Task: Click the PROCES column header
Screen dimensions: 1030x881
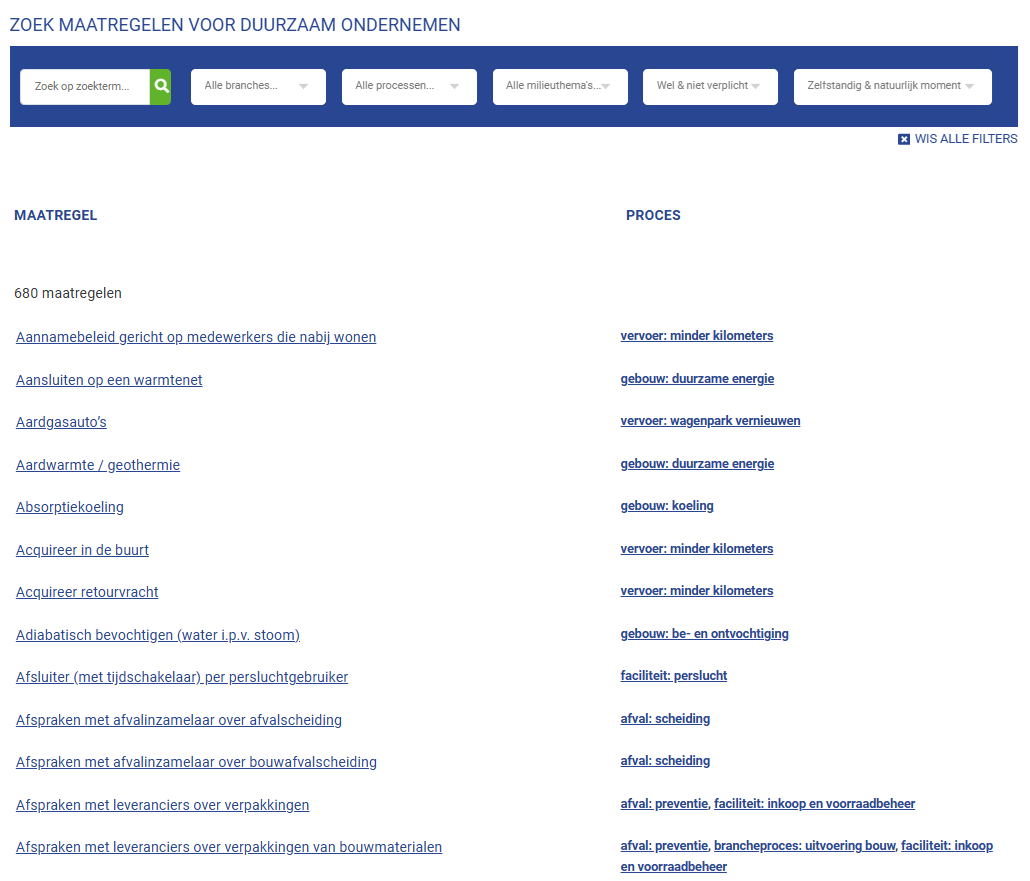Action: click(x=653, y=216)
